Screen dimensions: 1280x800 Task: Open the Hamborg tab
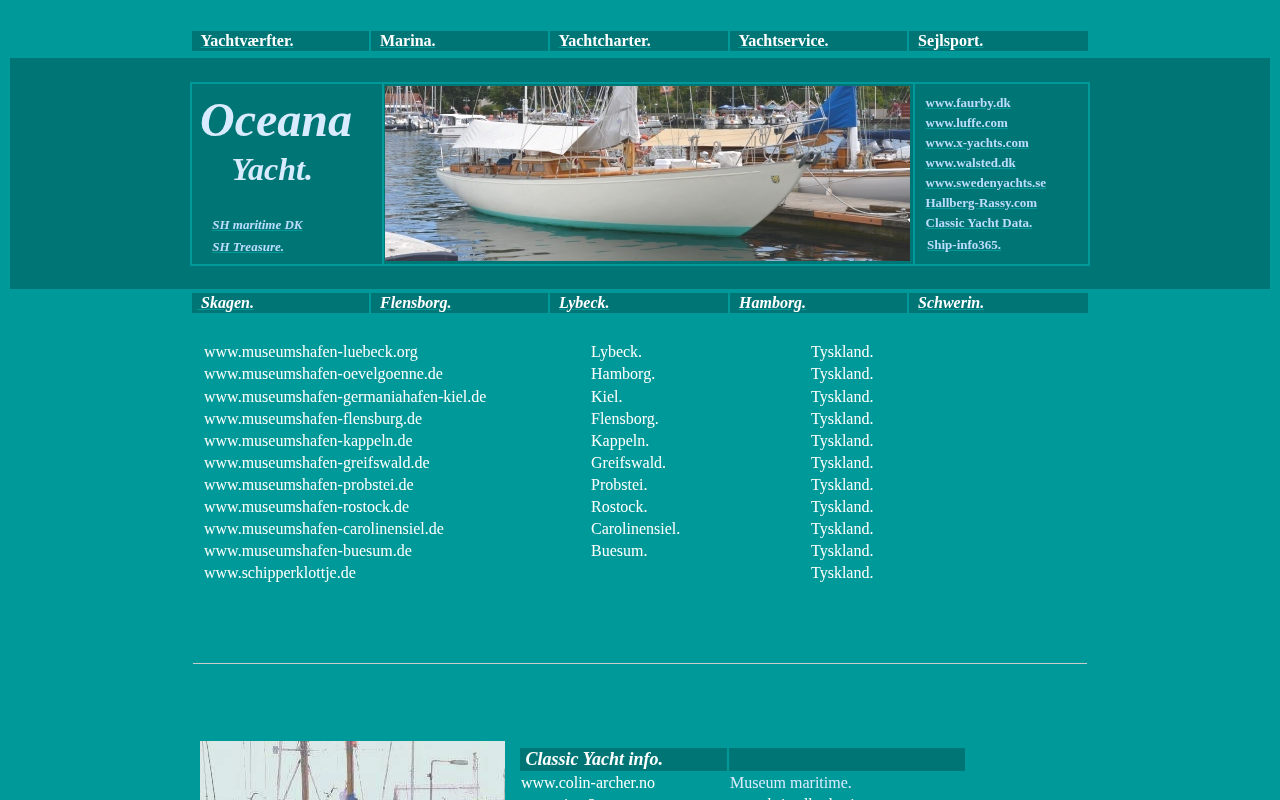pyautogui.click(x=772, y=303)
